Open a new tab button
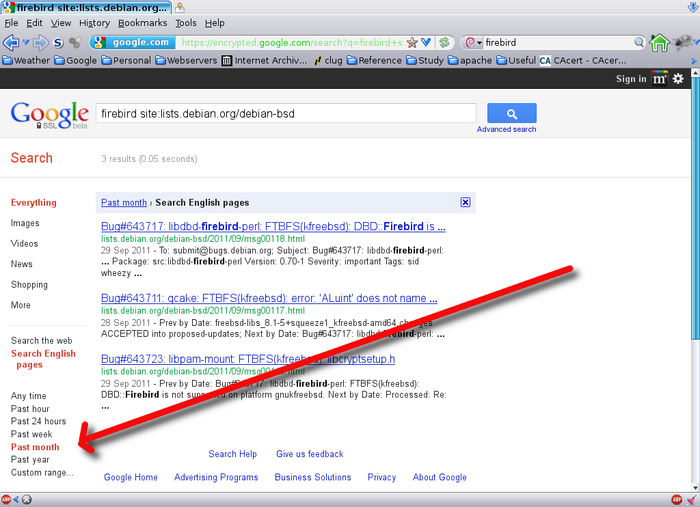The image size is (700, 507). pyautogui.click(x=179, y=8)
